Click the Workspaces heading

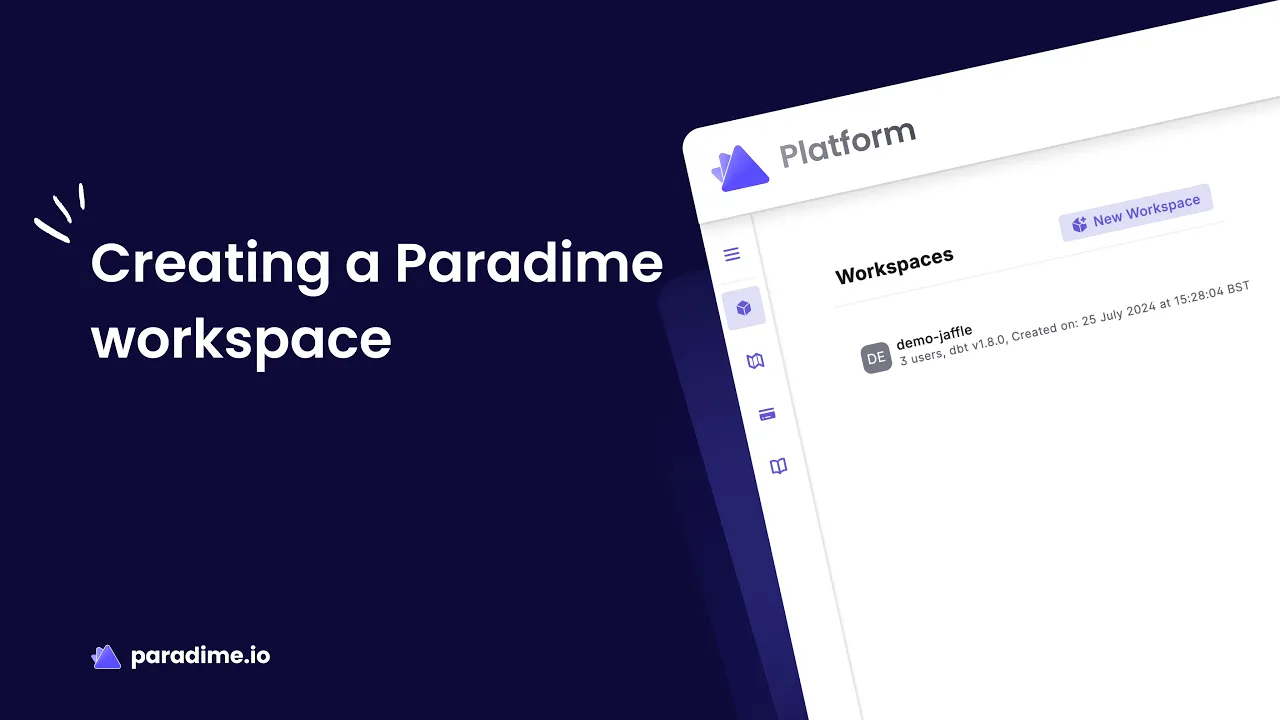[x=894, y=266]
